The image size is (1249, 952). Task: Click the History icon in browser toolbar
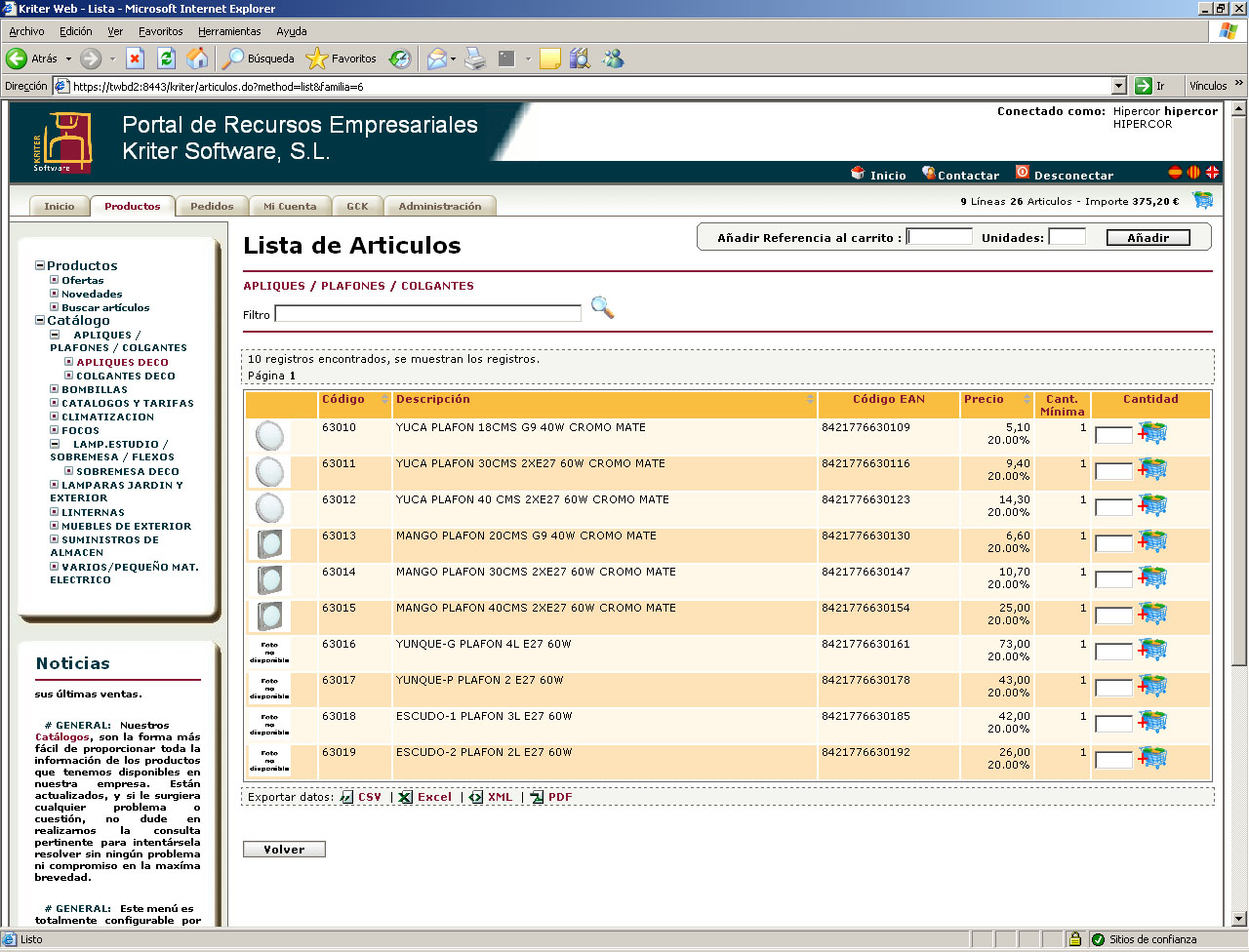(x=400, y=59)
